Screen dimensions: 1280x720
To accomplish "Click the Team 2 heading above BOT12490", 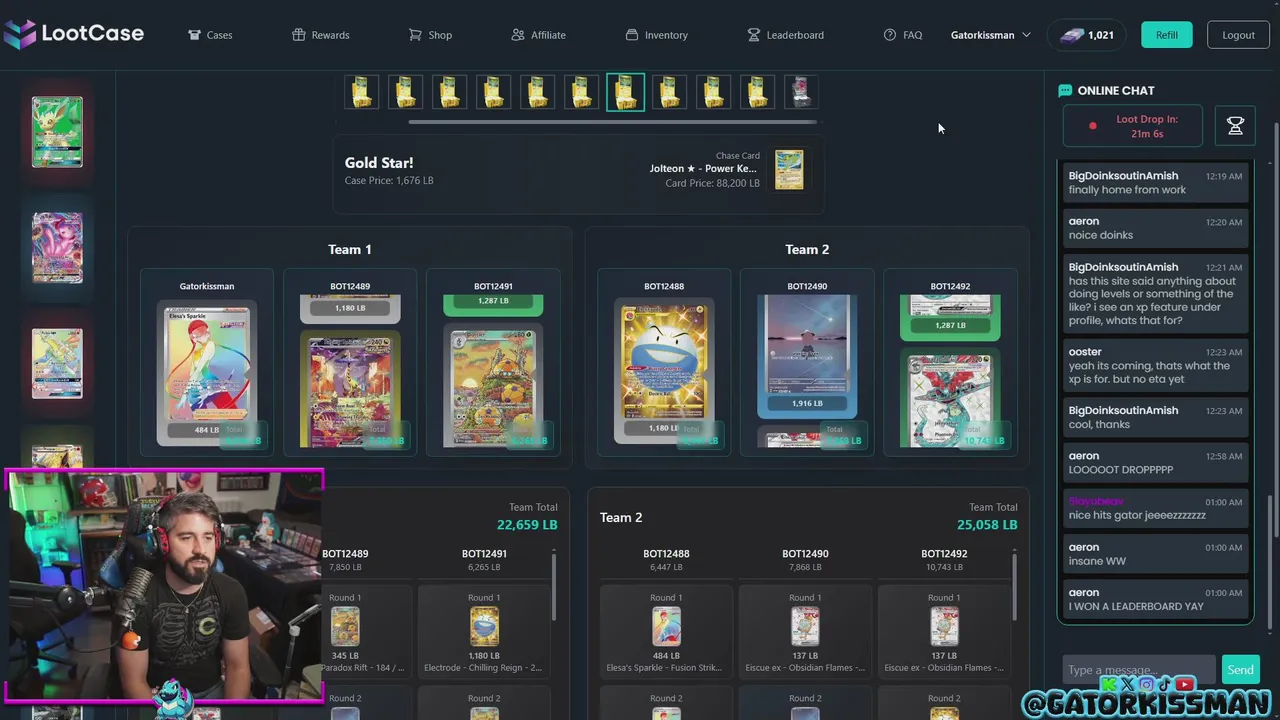I will coord(807,249).
